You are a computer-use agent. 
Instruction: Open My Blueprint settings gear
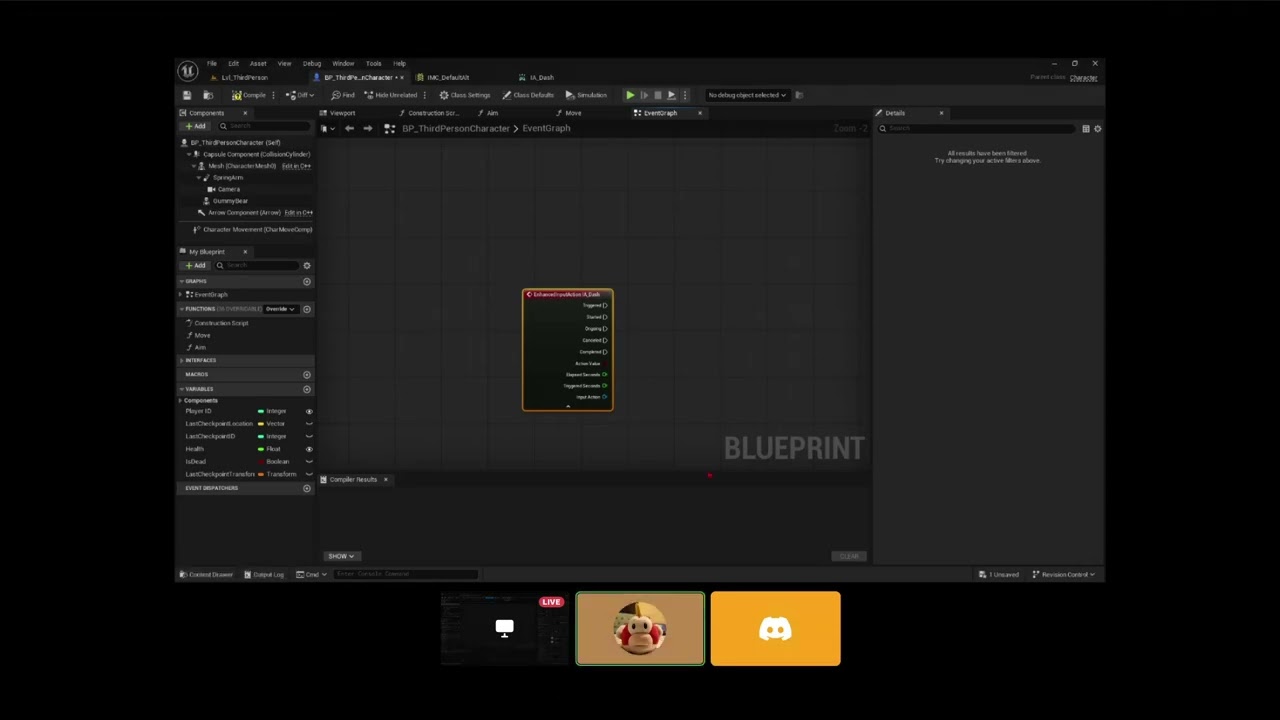click(x=307, y=265)
